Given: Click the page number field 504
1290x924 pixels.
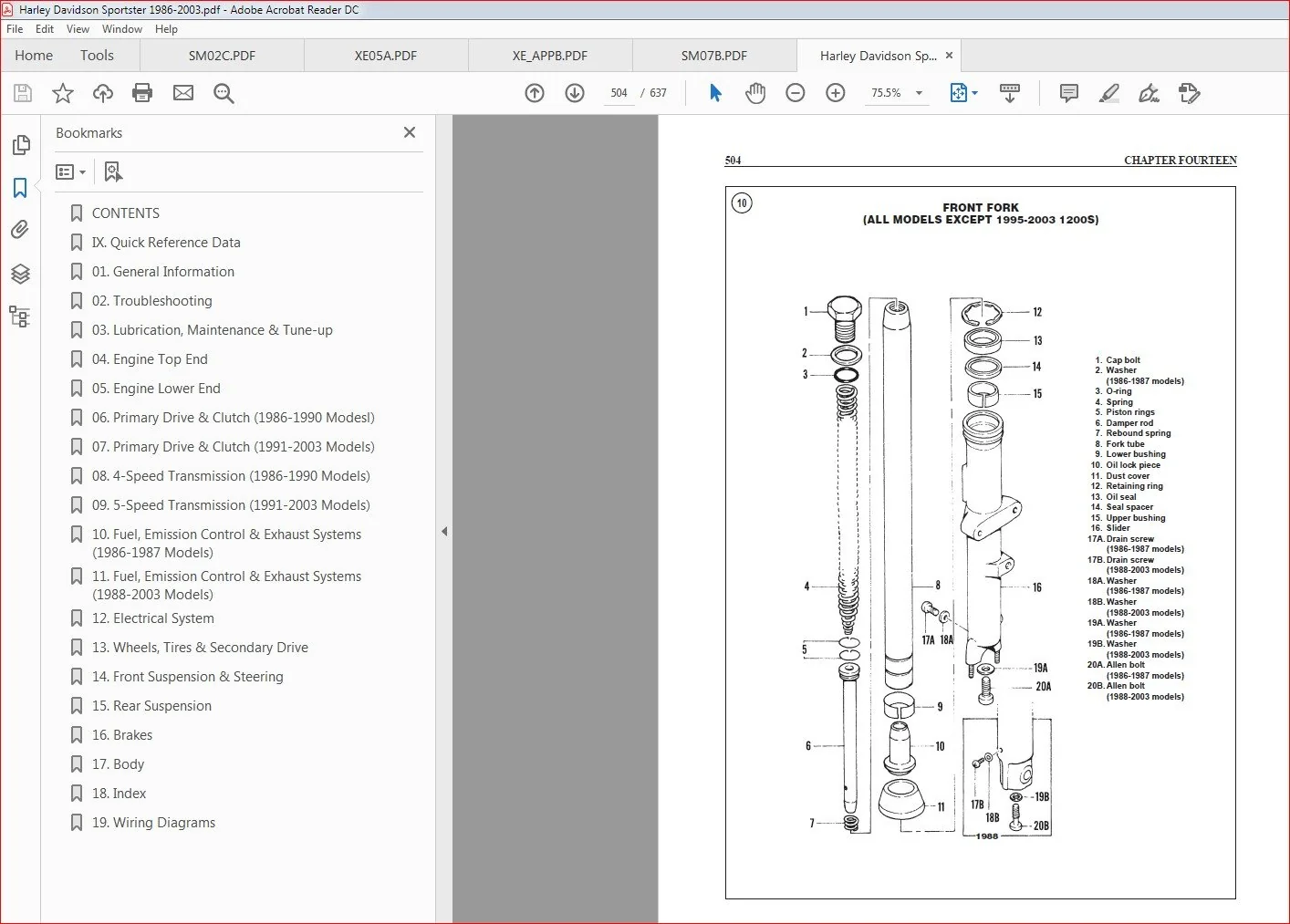Looking at the screenshot, I should (x=619, y=93).
